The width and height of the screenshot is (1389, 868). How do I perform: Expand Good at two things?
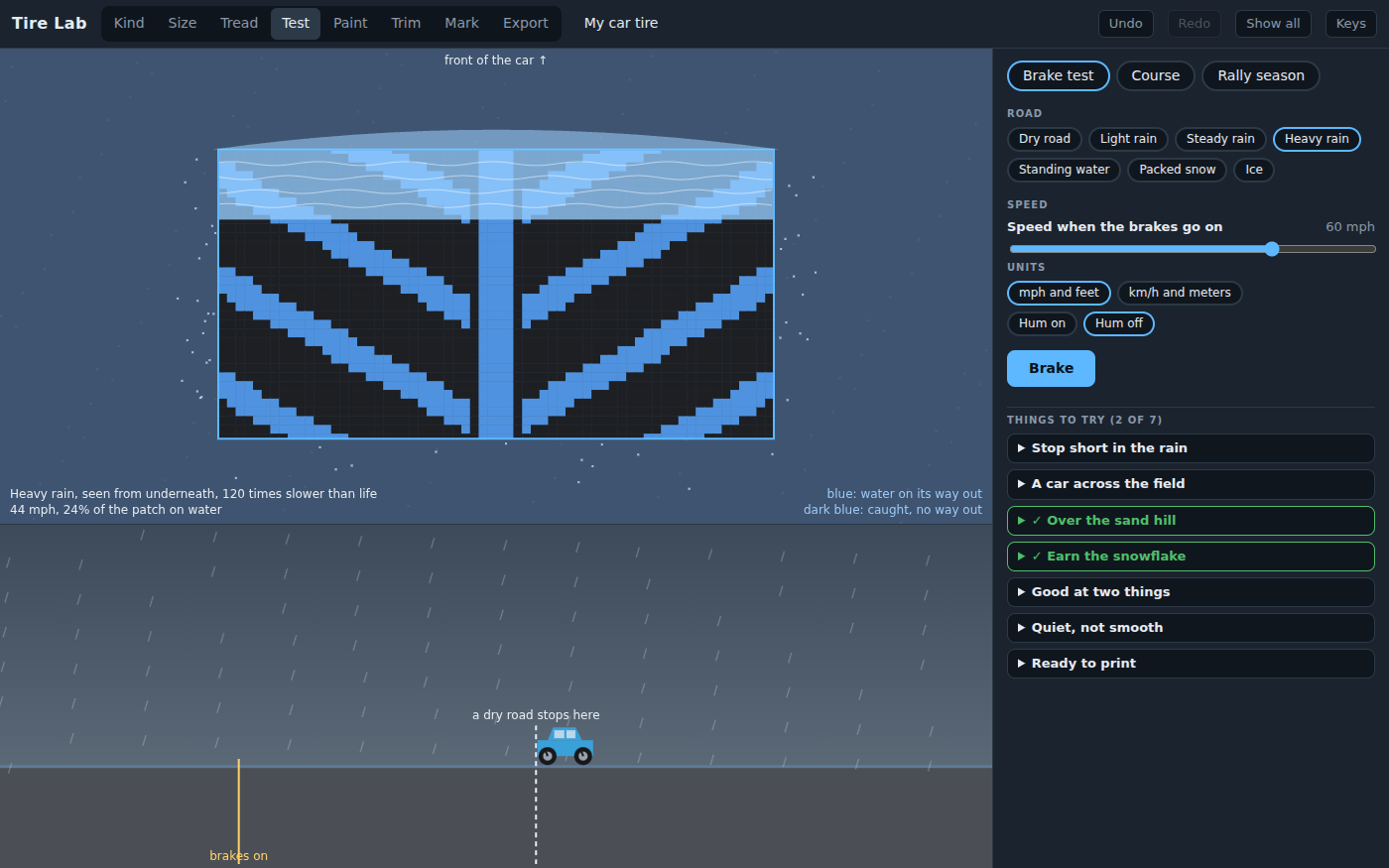click(x=1191, y=592)
